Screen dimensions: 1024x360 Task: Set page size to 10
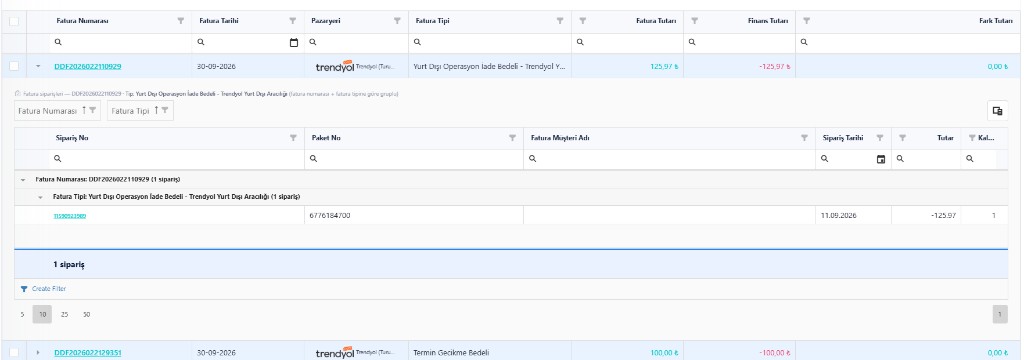(x=42, y=315)
